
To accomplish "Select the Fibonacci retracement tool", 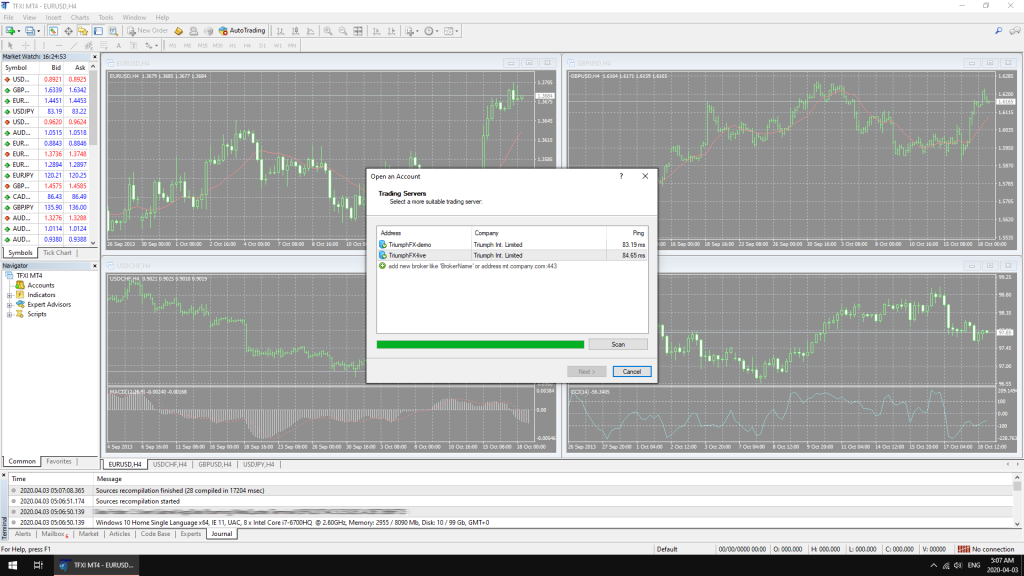I will pos(104,46).
